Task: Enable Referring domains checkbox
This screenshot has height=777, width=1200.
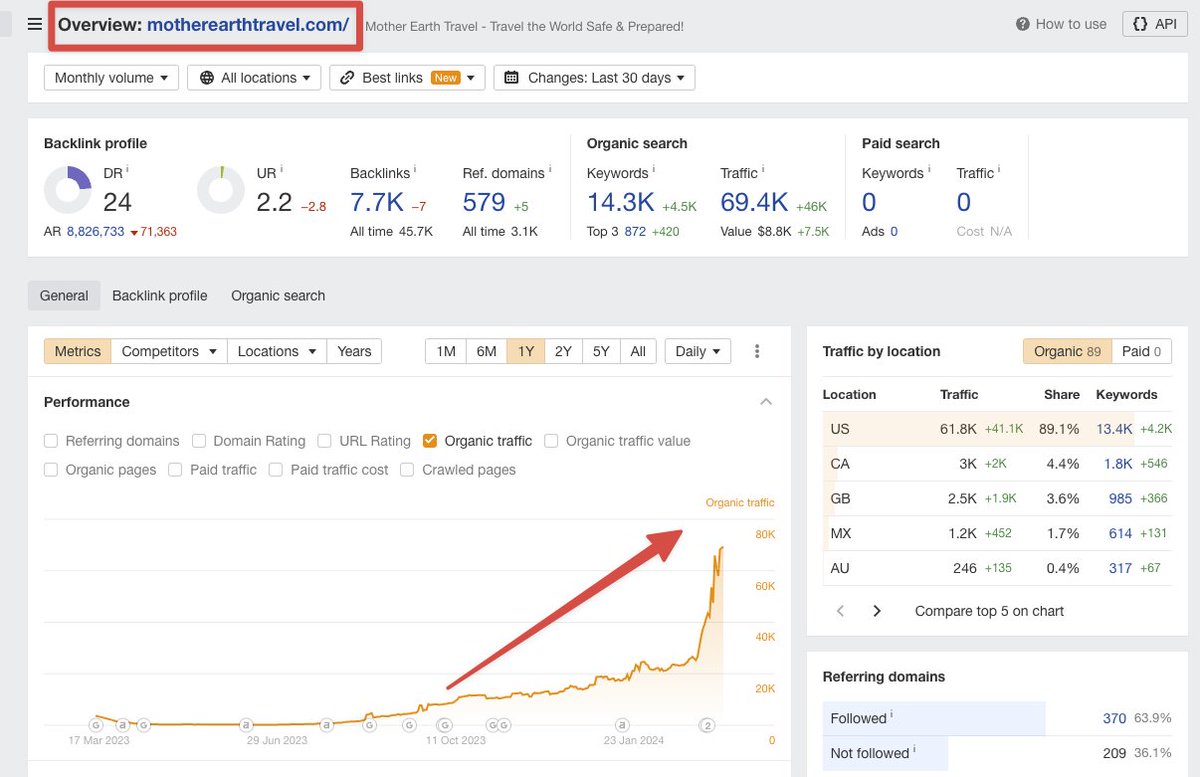Action: pos(51,441)
